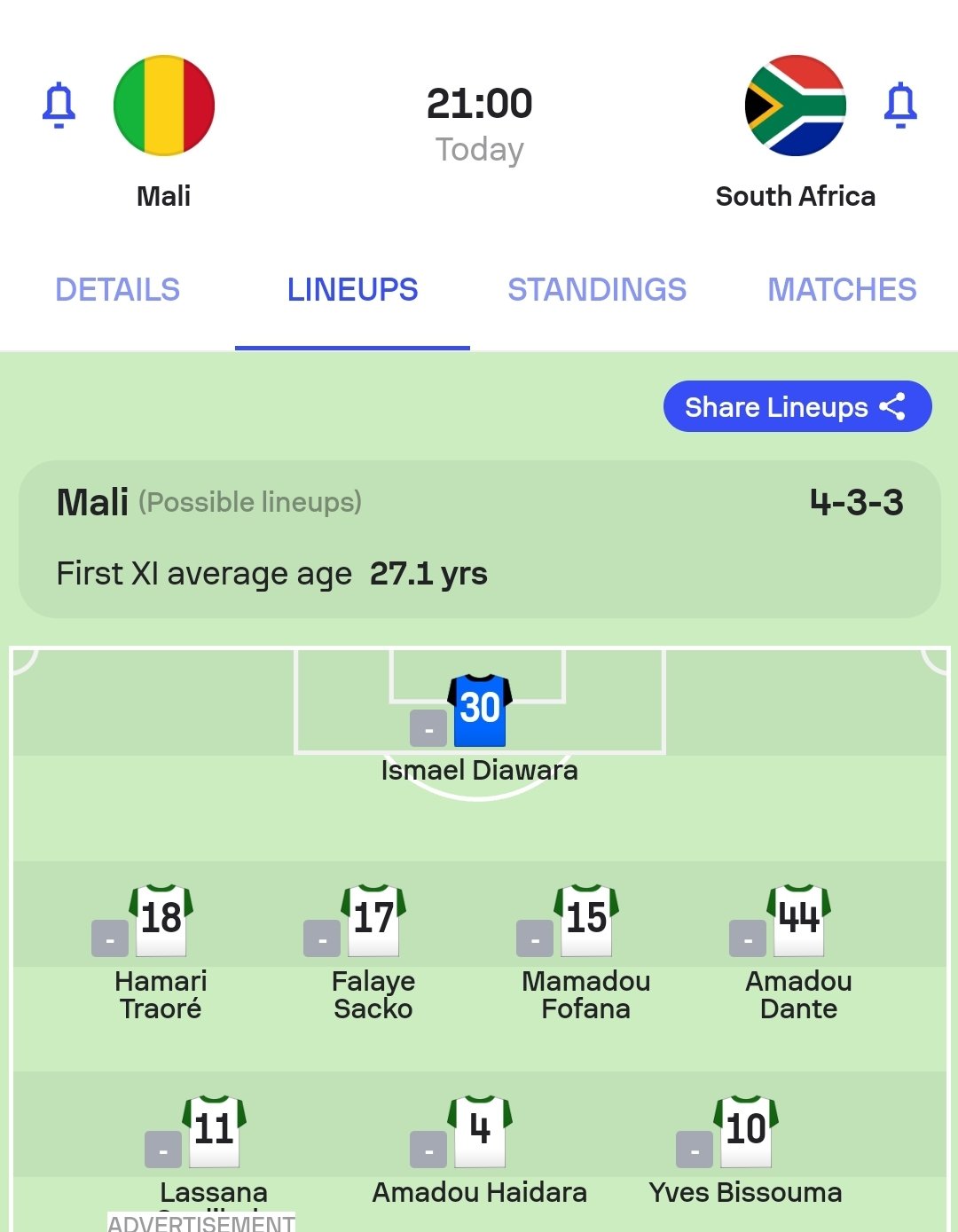958x1232 pixels.
Task: Click the South Africa team name
Action: pyautogui.click(x=795, y=196)
